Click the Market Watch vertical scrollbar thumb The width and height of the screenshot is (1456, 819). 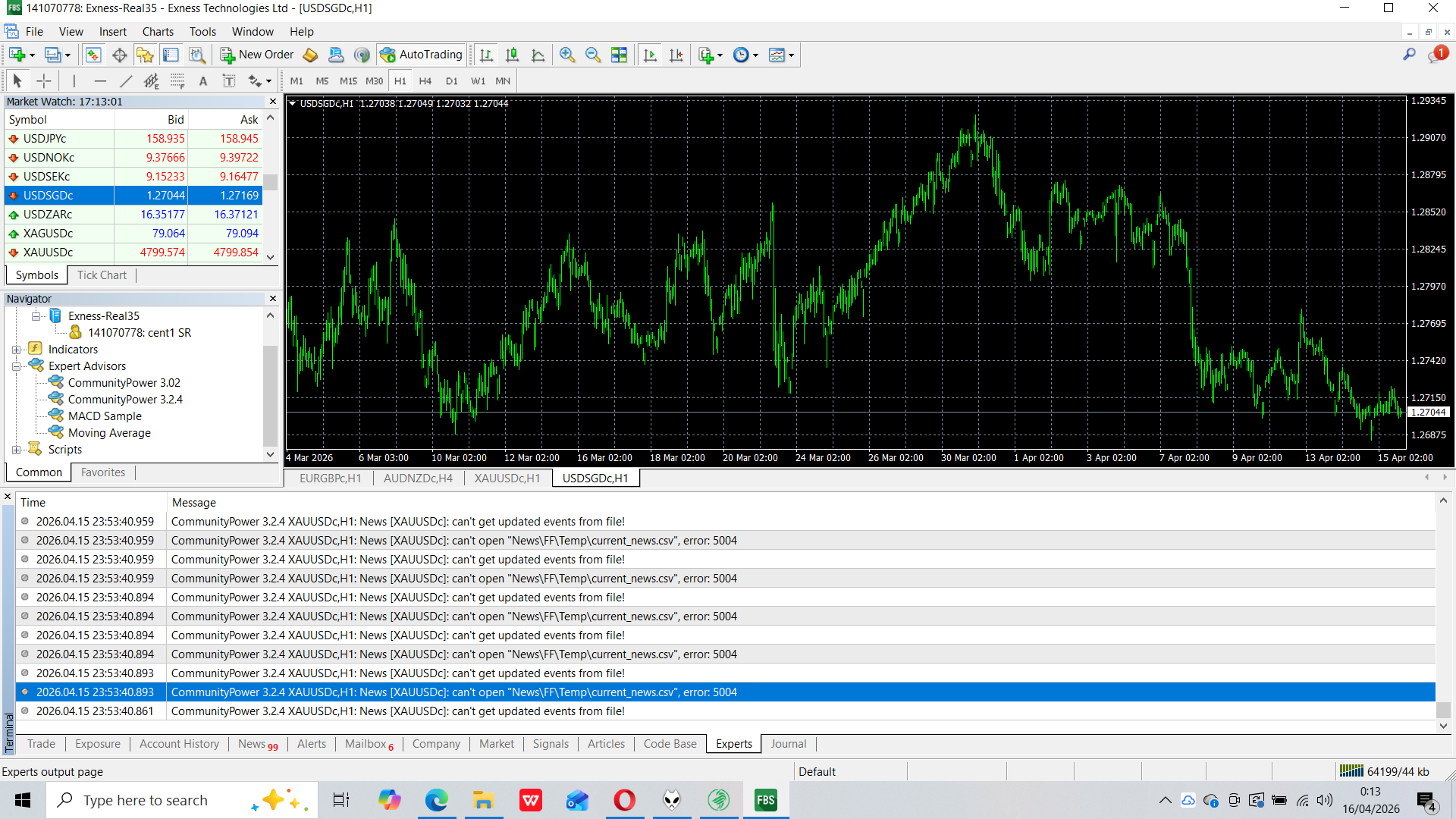[271, 182]
